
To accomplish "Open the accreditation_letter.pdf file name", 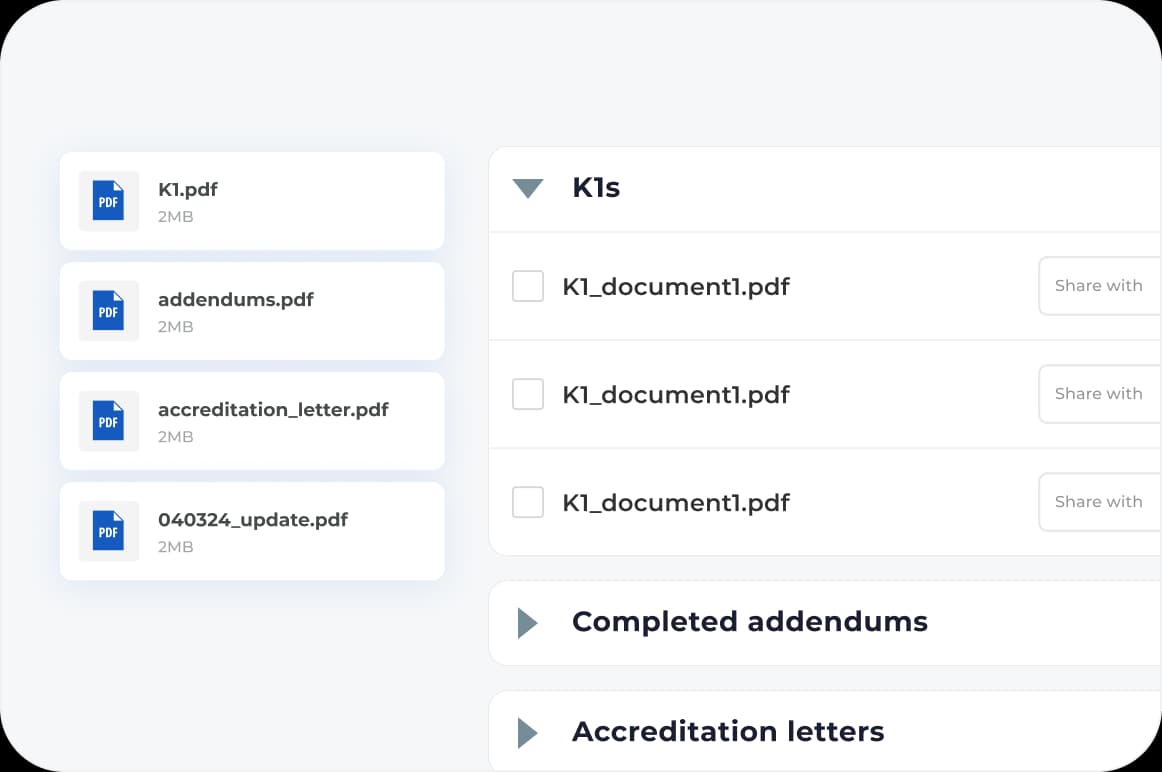I will pyautogui.click(x=273, y=409).
